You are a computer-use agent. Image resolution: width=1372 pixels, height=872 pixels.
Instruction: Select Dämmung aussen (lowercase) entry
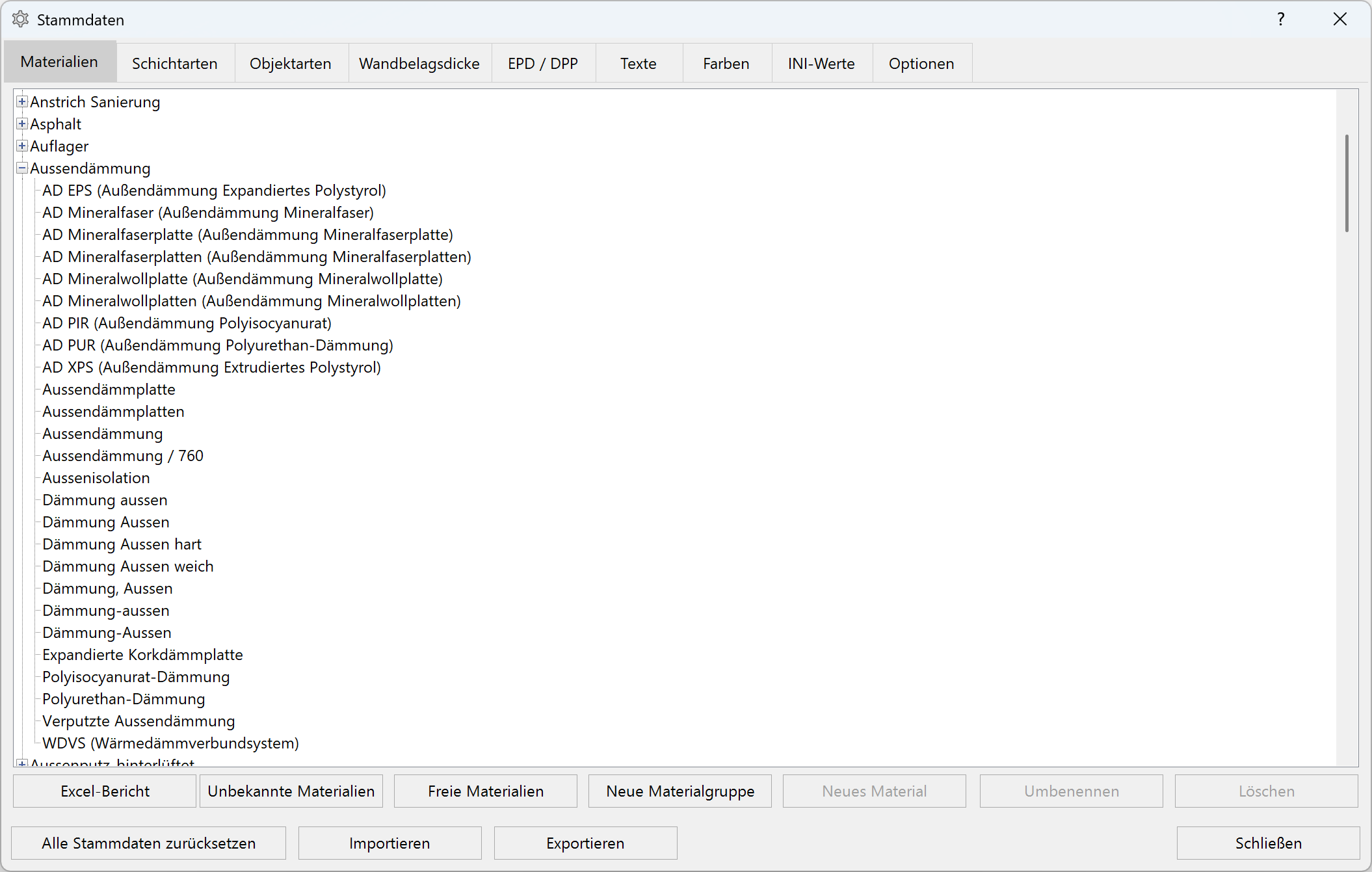105,500
